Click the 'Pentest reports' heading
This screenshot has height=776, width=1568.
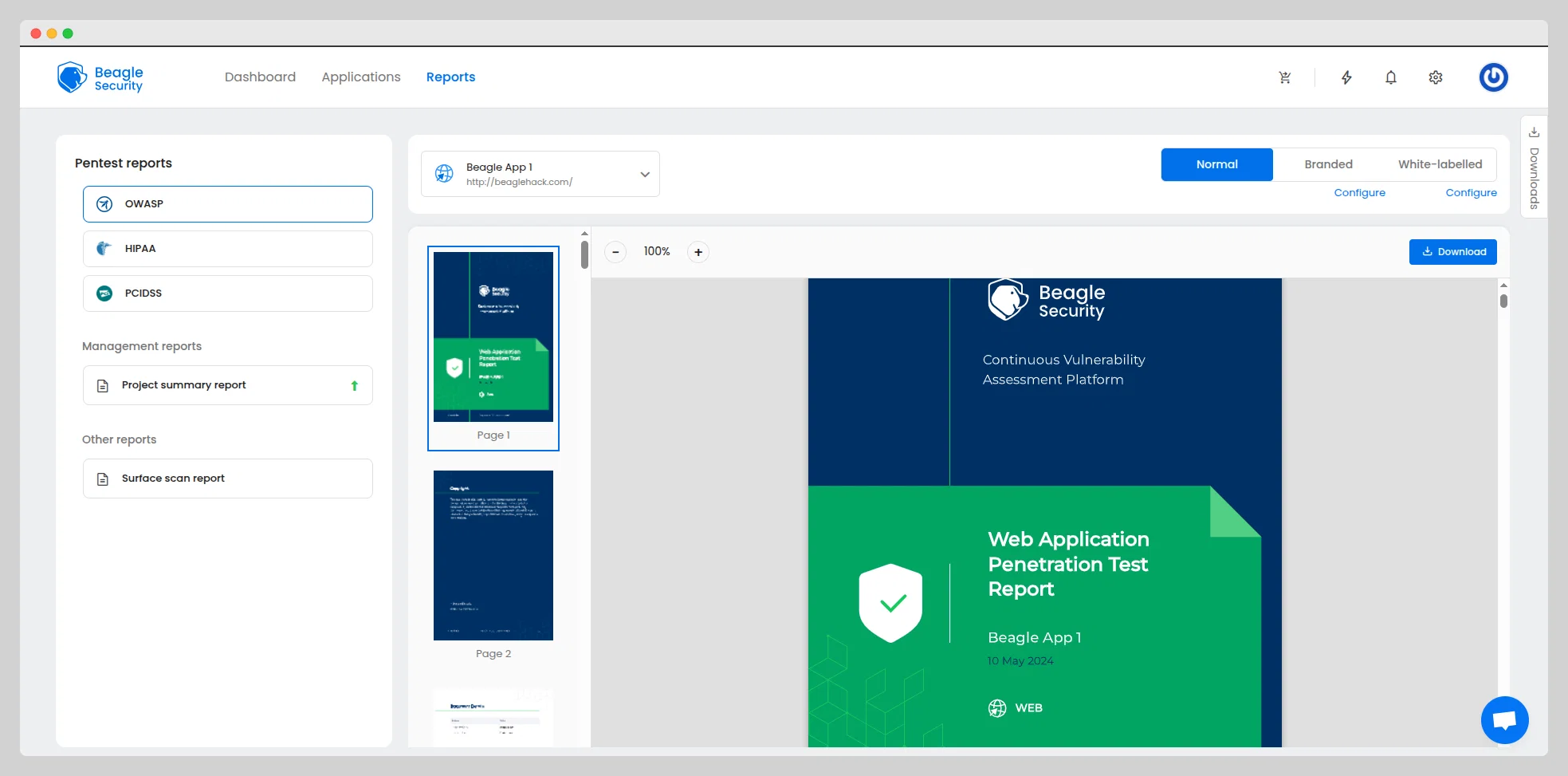pyautogui.click(x=124, y=163)
